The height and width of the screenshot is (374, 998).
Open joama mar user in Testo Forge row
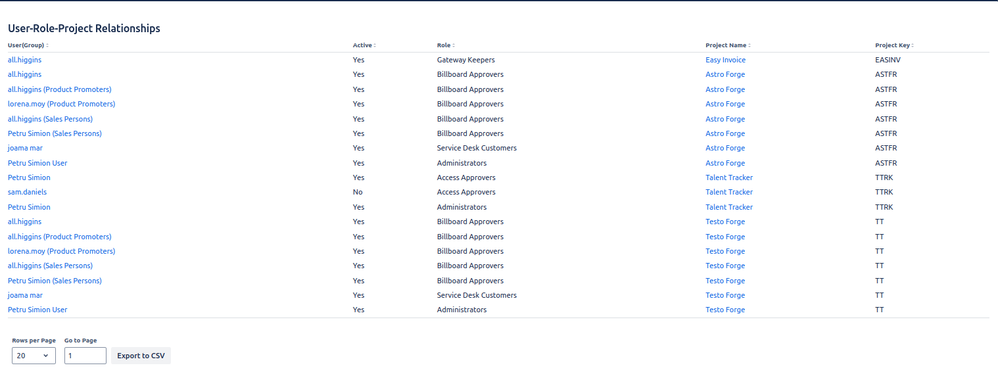coord(25,295)
